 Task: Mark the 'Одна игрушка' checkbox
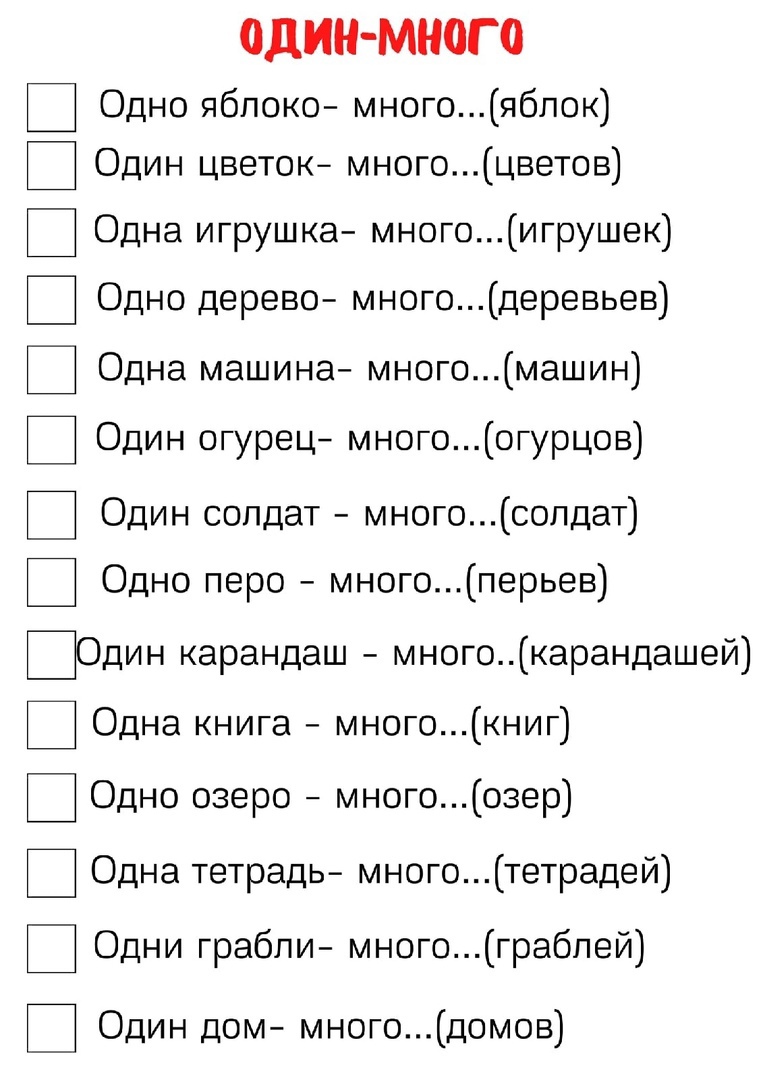click(x=51, y=233)
